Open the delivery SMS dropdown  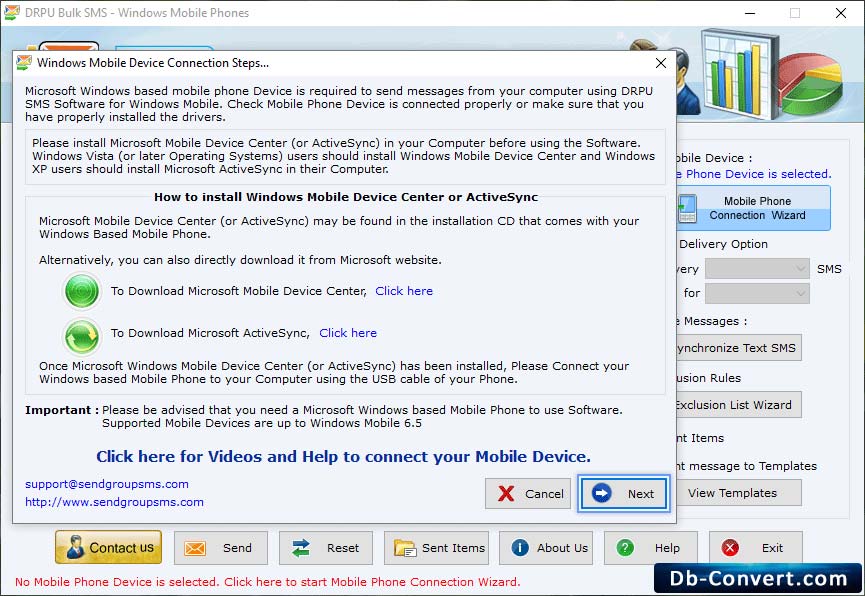coord(757,269)
